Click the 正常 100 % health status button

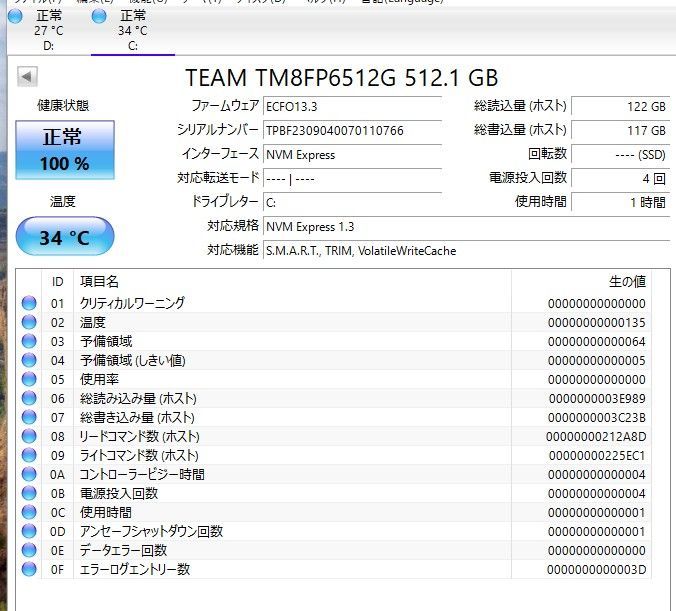tap(65, 150)
